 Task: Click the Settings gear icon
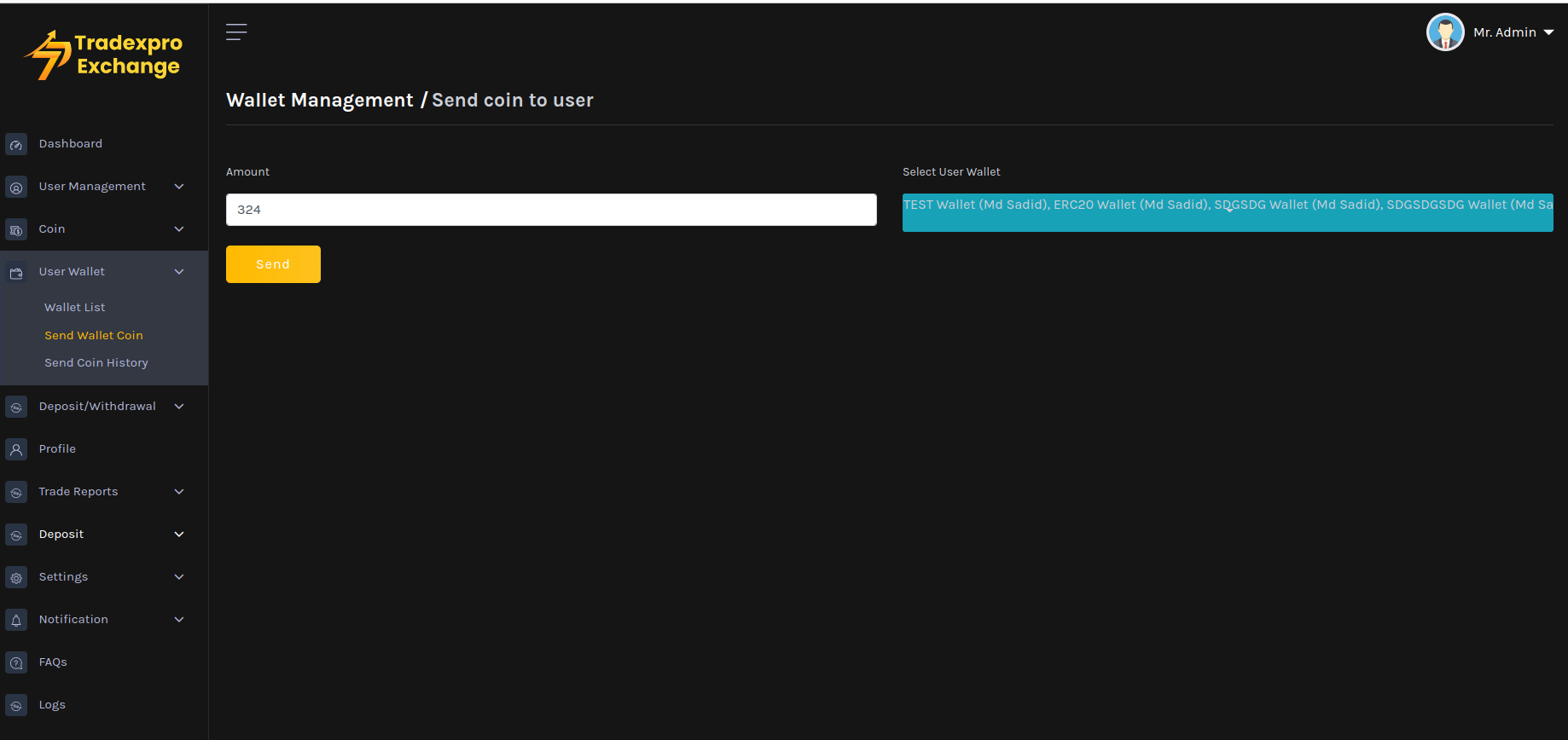pyautogui.click(x=16, y=578)
